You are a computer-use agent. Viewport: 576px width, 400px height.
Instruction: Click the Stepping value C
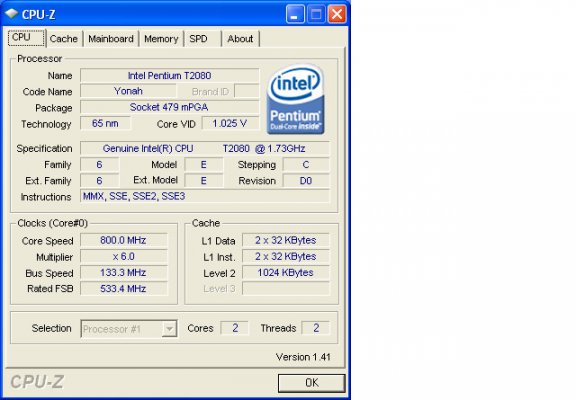(306, 165)
